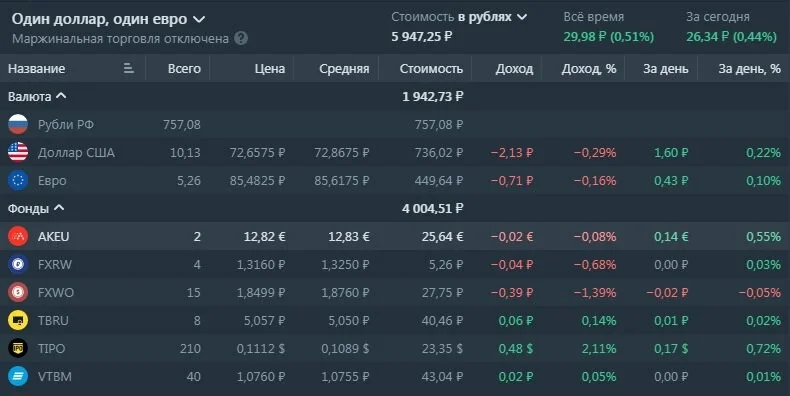Click the dollar average 72,8675 ₽
Viewport: 790px width, 396px height.
point(342,152)
